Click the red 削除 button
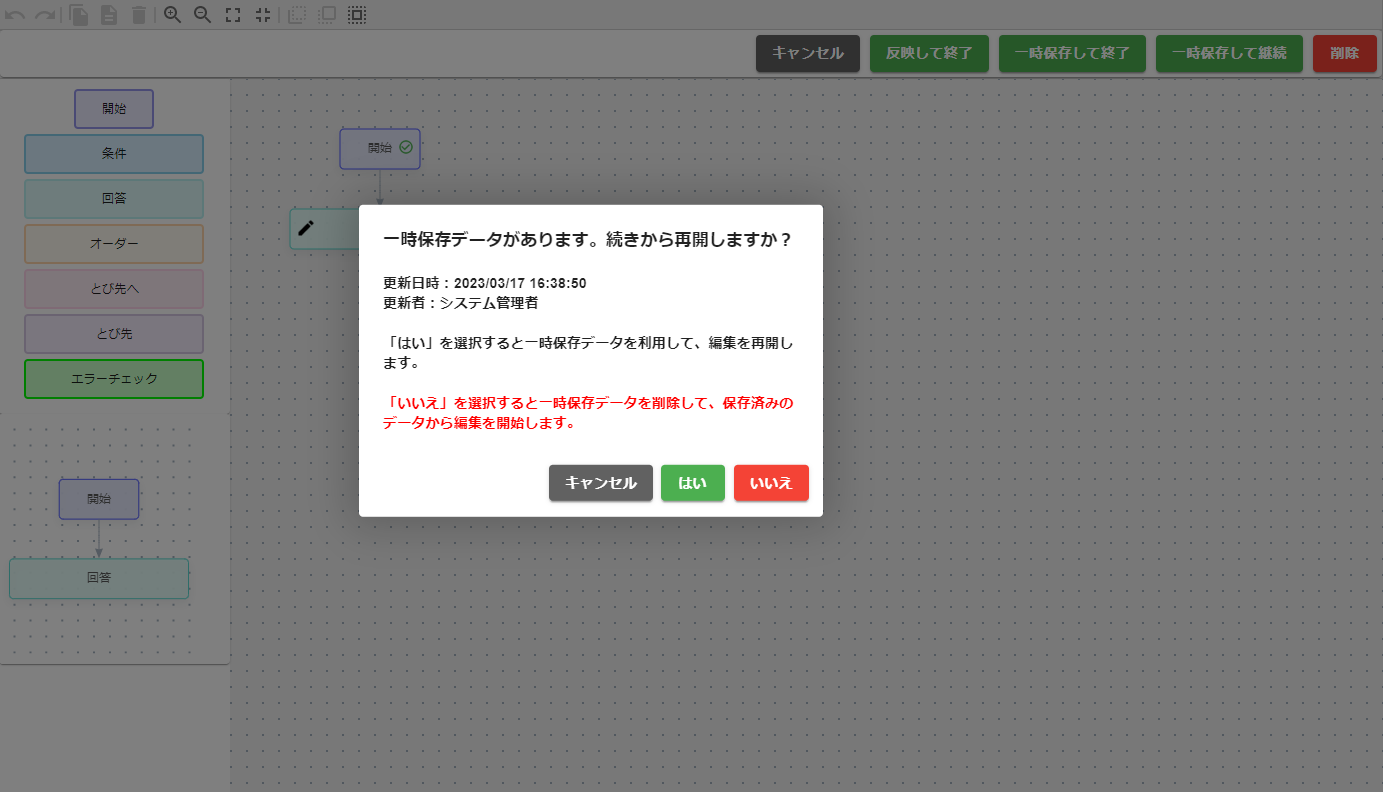This screenshot has height=792, width=1383. click(x=1344, y=54)
